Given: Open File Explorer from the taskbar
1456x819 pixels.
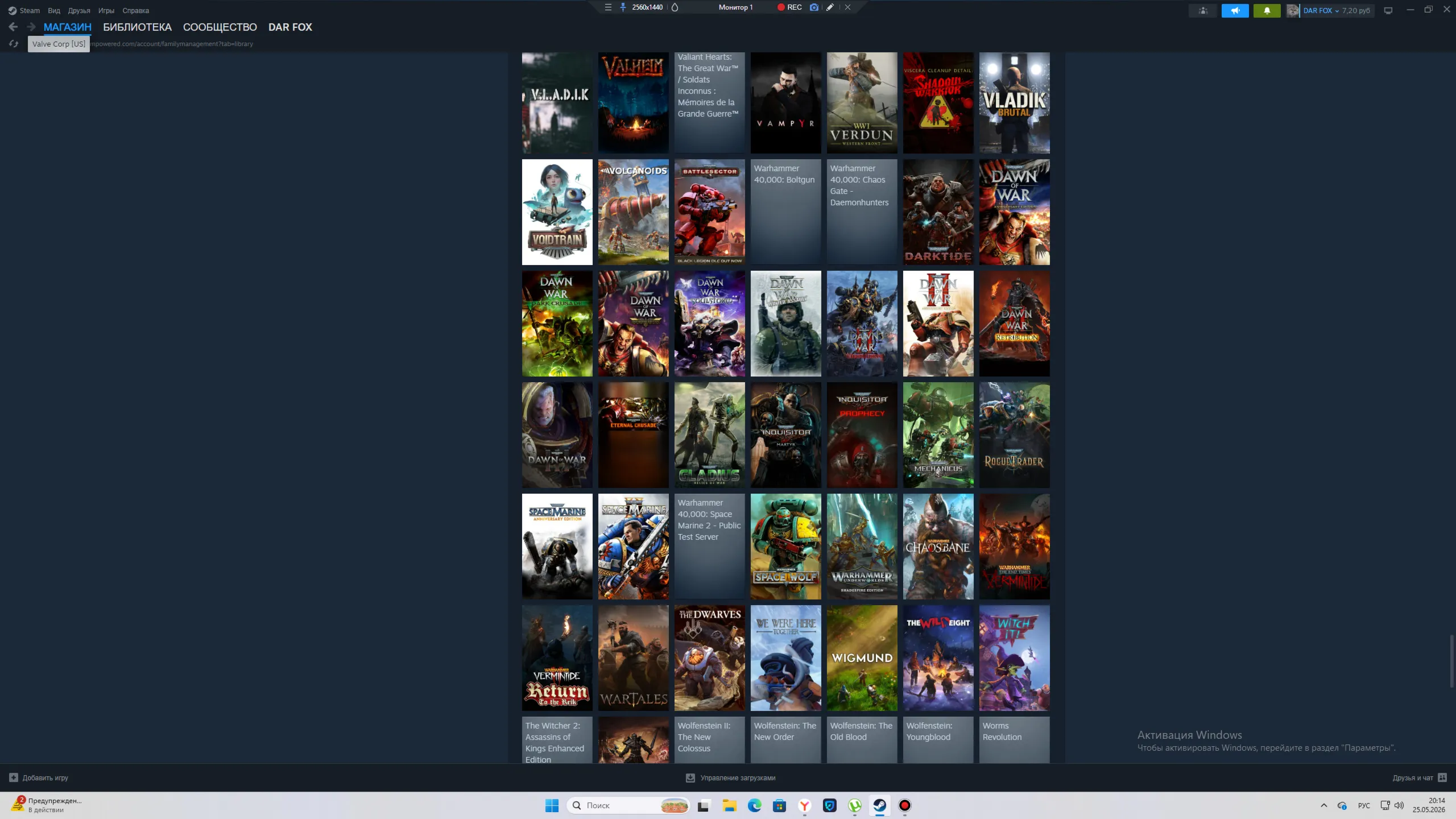Looking at the screenshot, I should [729, 805].
